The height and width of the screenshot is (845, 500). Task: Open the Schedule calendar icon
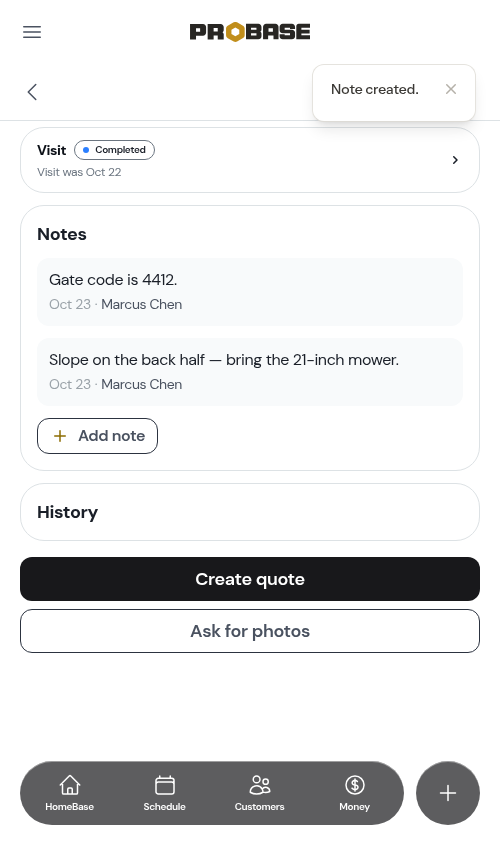point(164,785)
